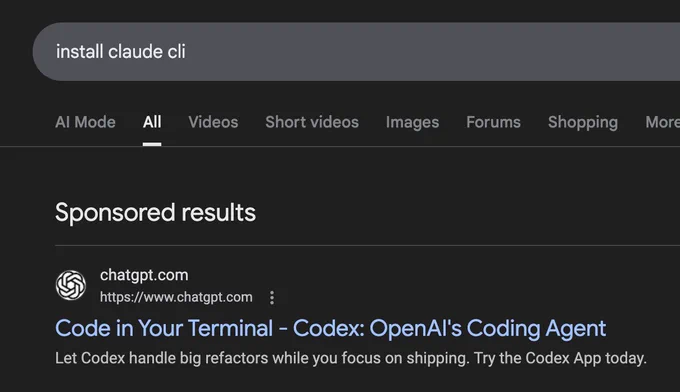This screenshot has height=392, width=680.
Task: Open the Code in Your Terminal Codex link
Action: [330, 328]
